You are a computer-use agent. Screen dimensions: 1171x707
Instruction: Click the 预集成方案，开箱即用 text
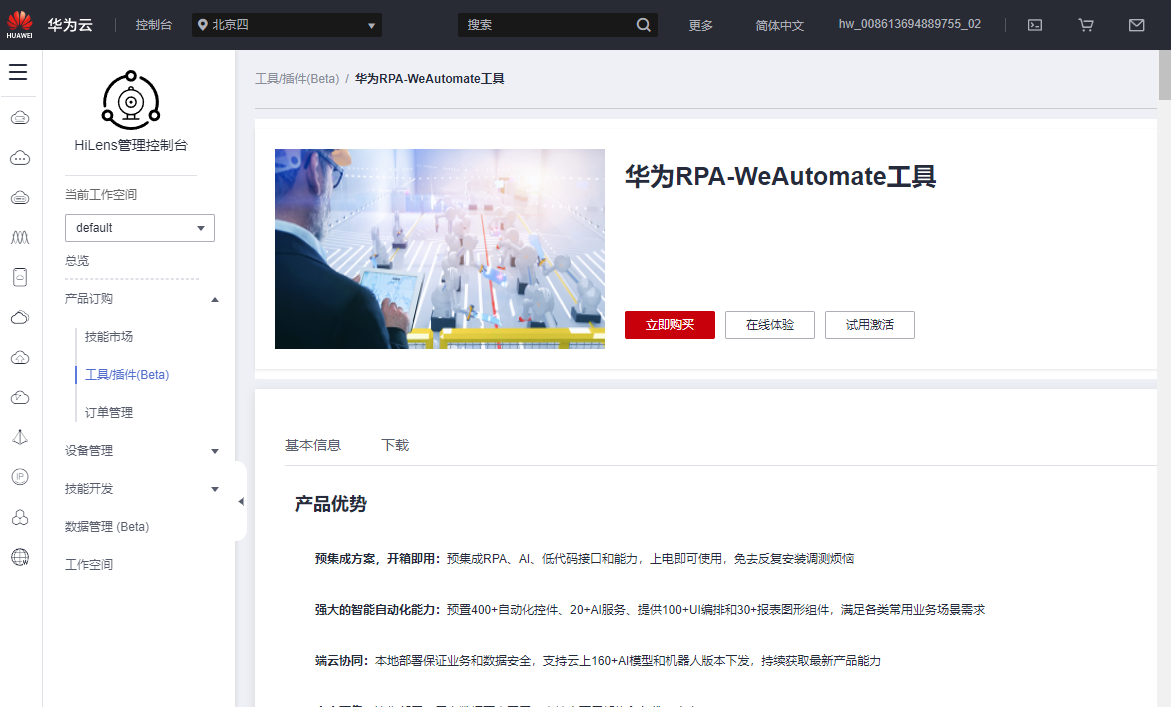pyautogui.click(x=377, y=558)
